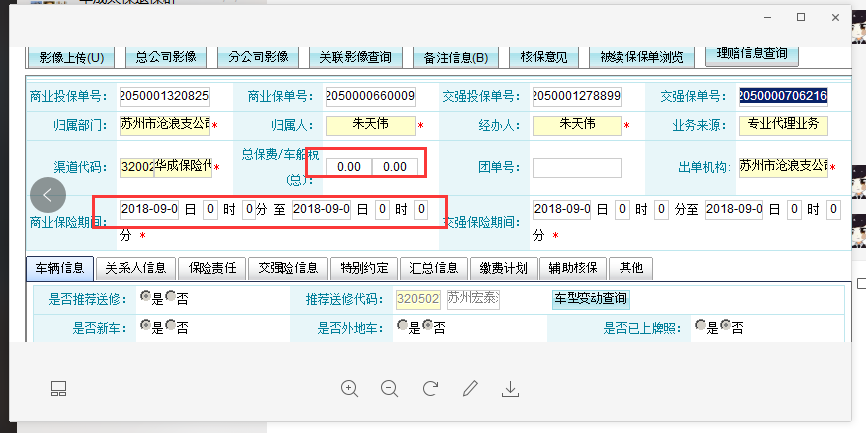Click the first 0.00 总保费 field
Viewport: 866px width, 433px height.
tap(348, 167)
